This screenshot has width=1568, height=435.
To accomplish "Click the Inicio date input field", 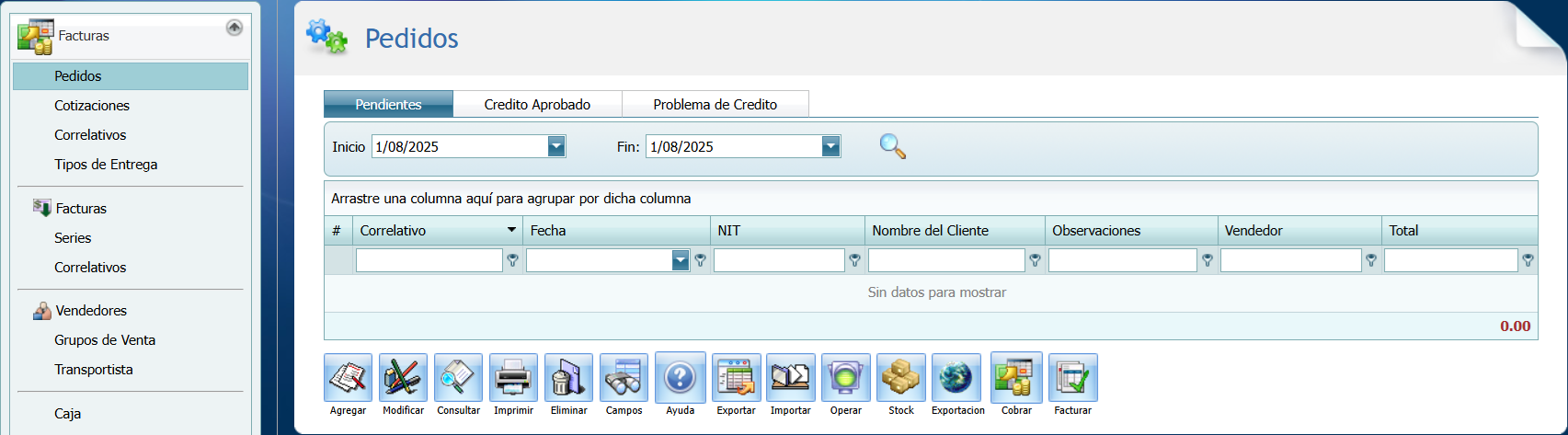I will click(x=460, y=146).
